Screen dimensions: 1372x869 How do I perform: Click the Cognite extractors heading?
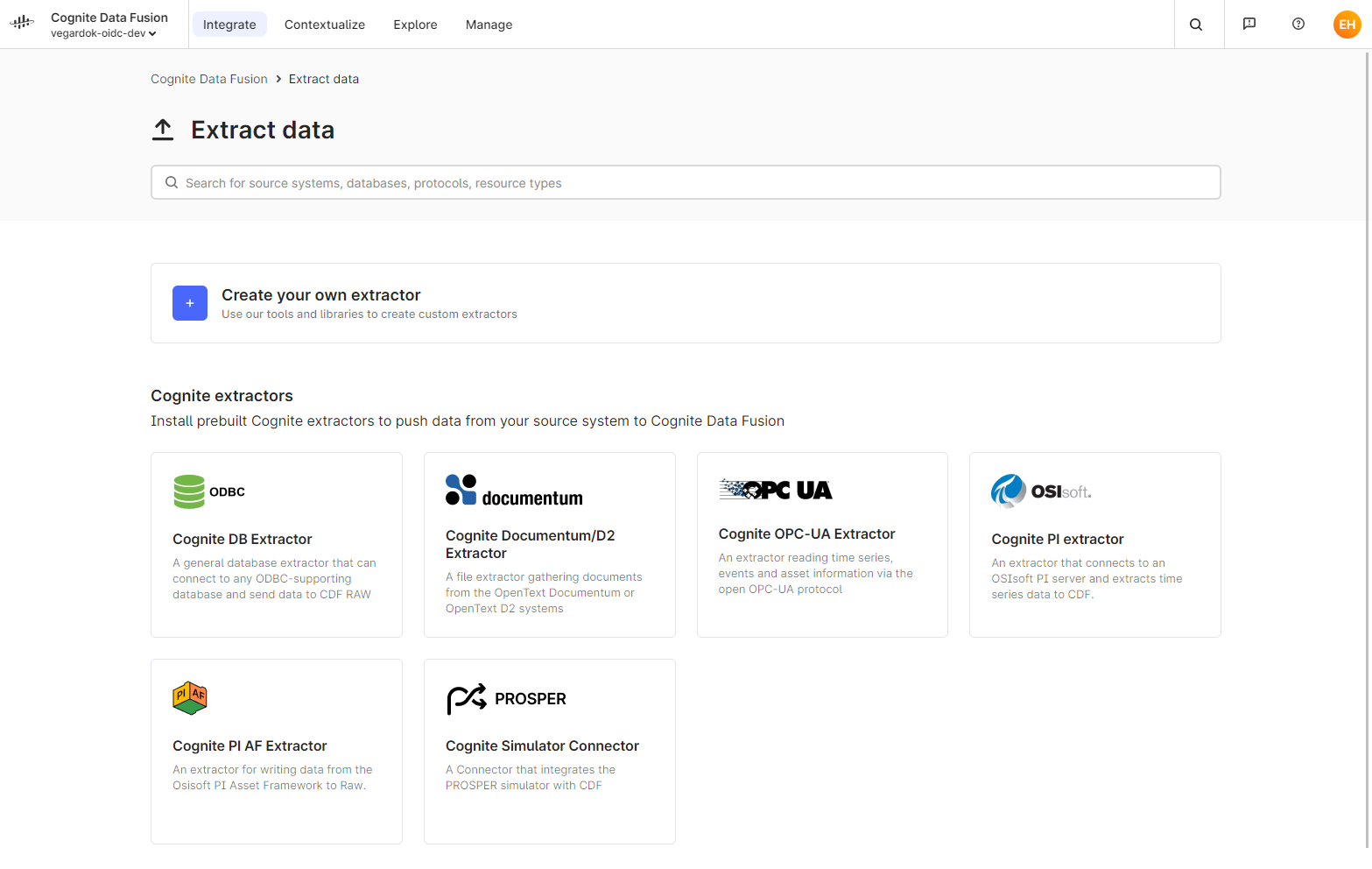(x=222, y=396)
